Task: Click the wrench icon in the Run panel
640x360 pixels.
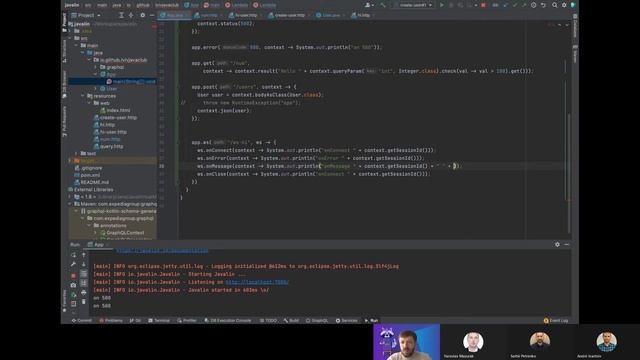Action: click(73, 264)
